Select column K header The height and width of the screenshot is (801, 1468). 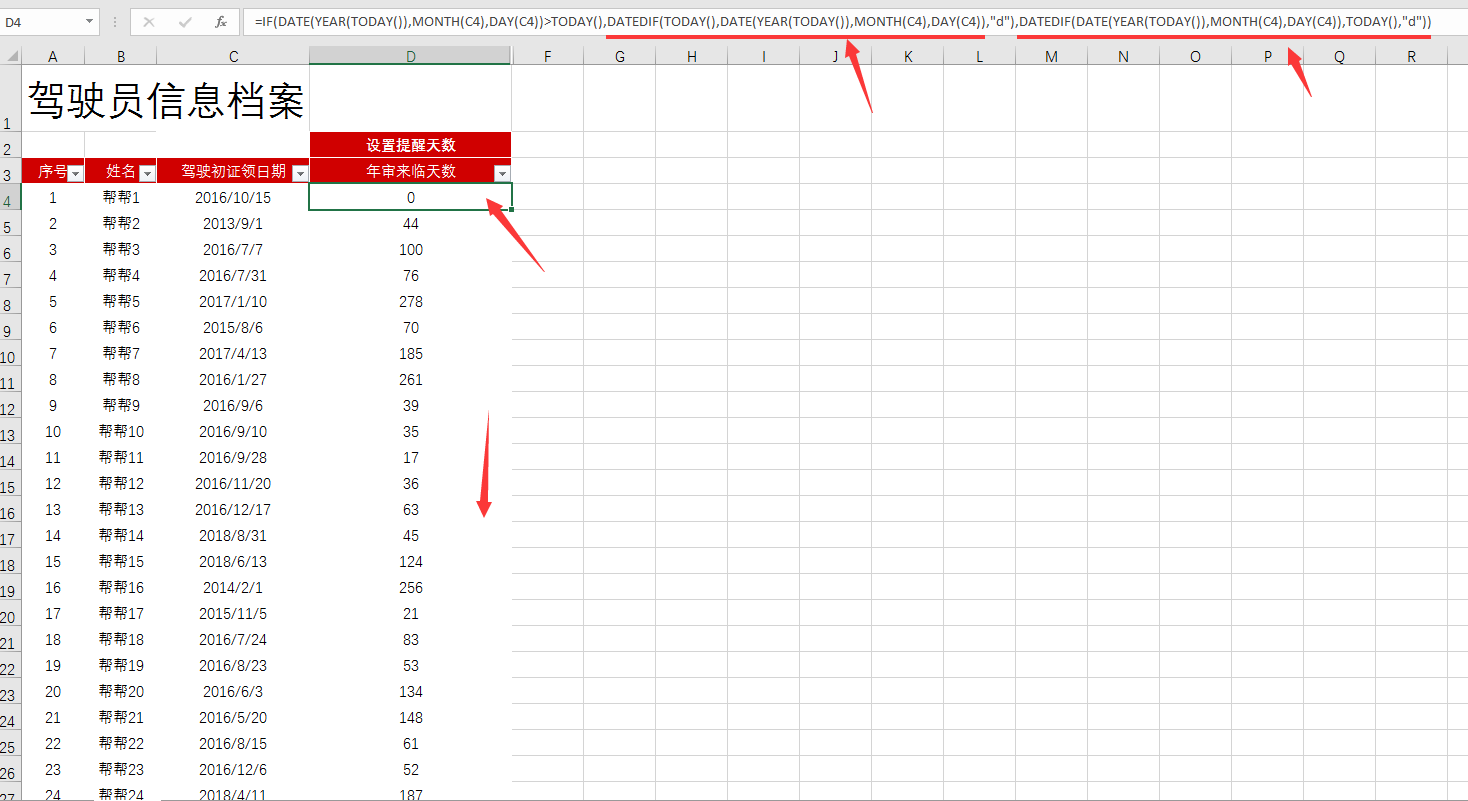tap(908, 57)
